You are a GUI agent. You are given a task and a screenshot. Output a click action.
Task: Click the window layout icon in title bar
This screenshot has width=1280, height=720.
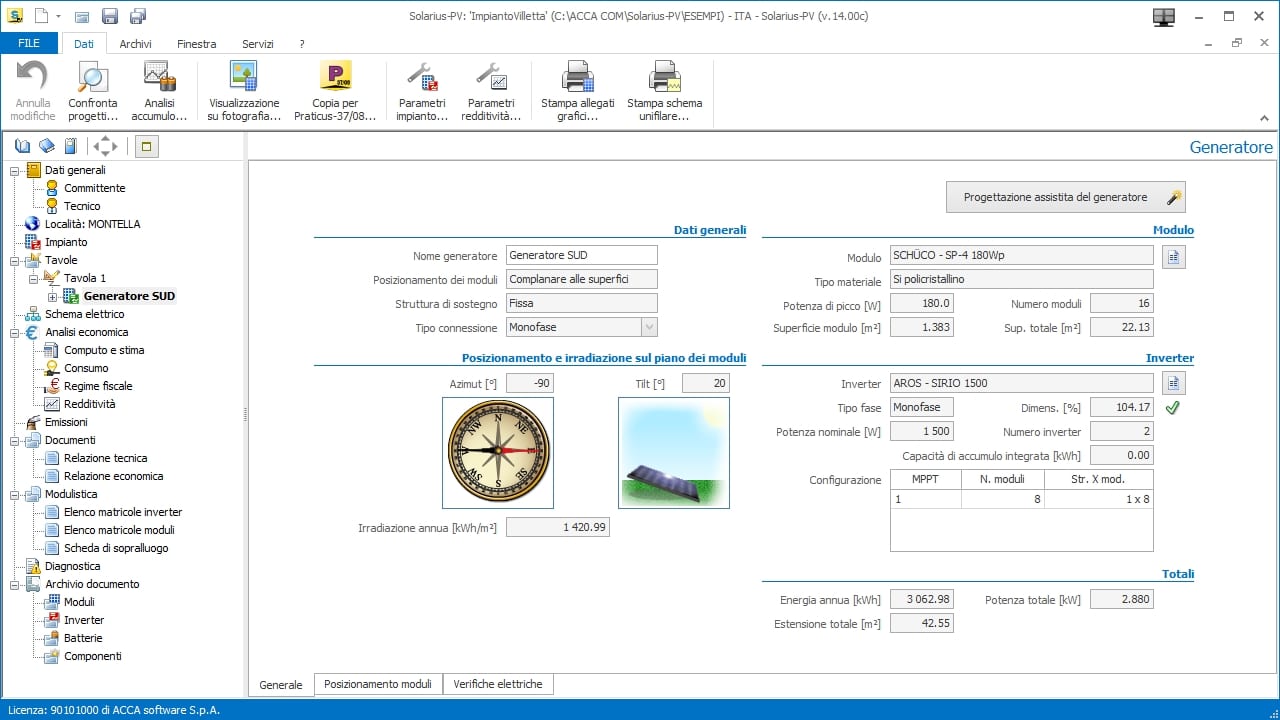(1163, 16)
